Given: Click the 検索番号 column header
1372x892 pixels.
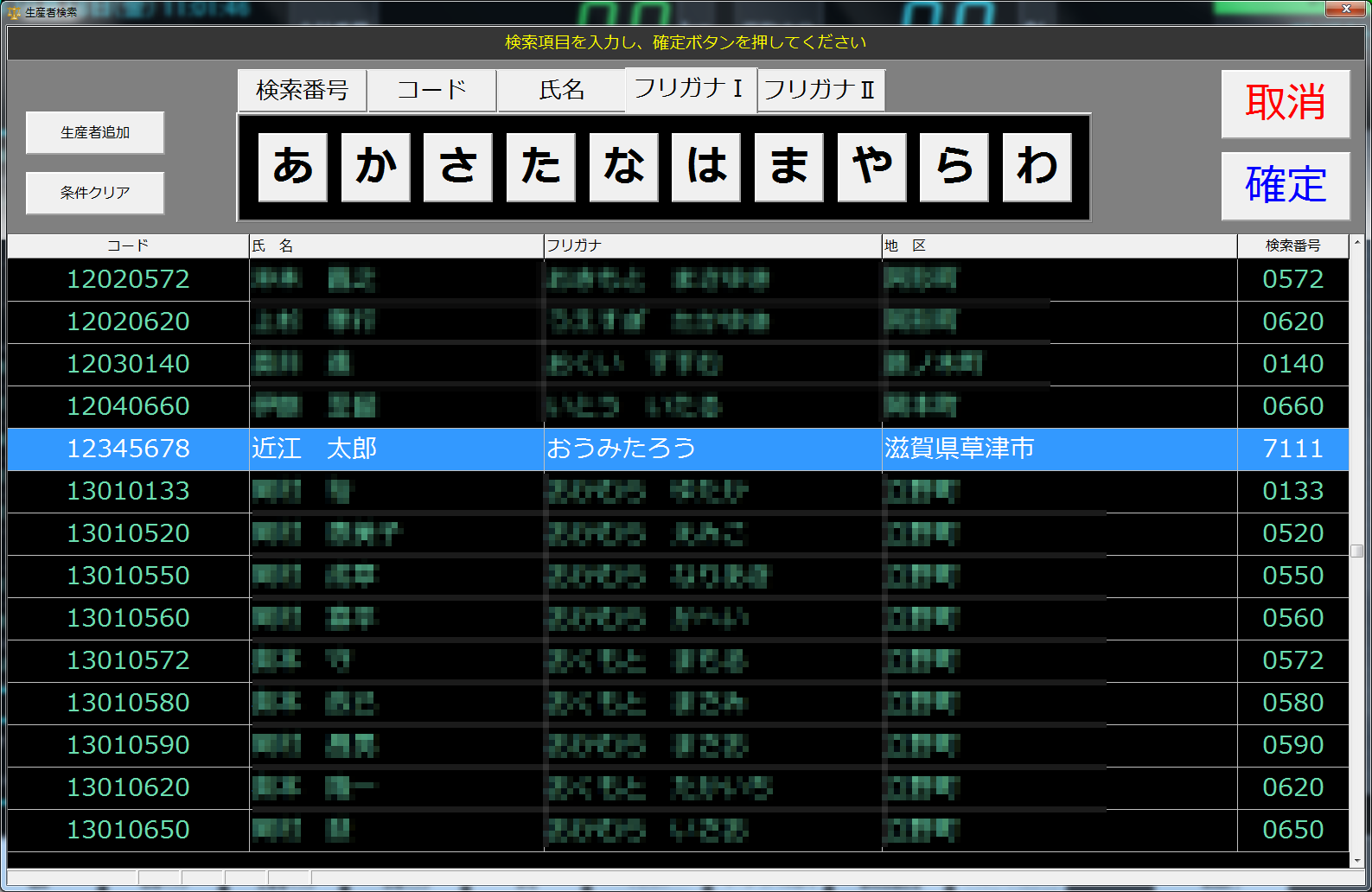Looking at the screenshot, I should coord(1293,246).
